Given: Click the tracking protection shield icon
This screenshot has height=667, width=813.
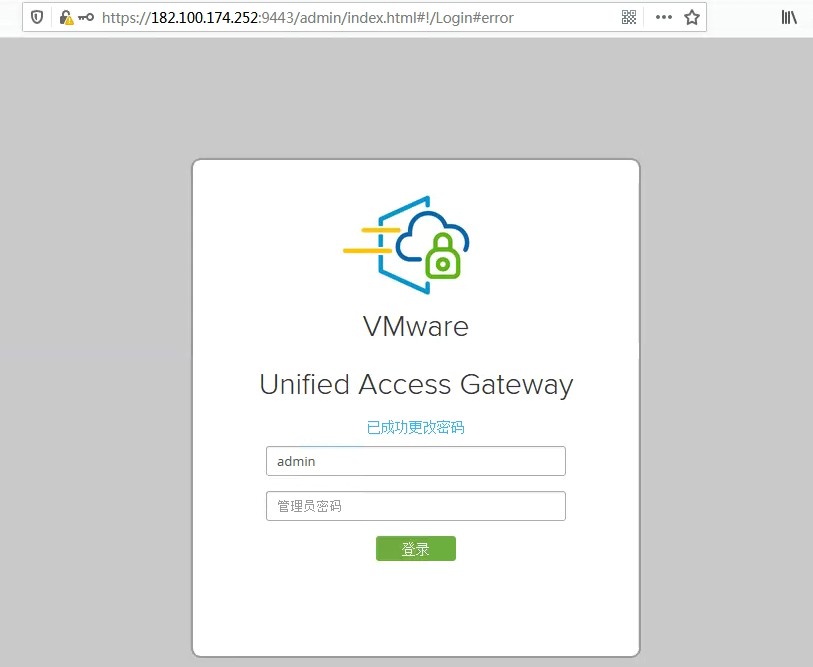Looking at the screenshot, I should [x=37, y=18].
